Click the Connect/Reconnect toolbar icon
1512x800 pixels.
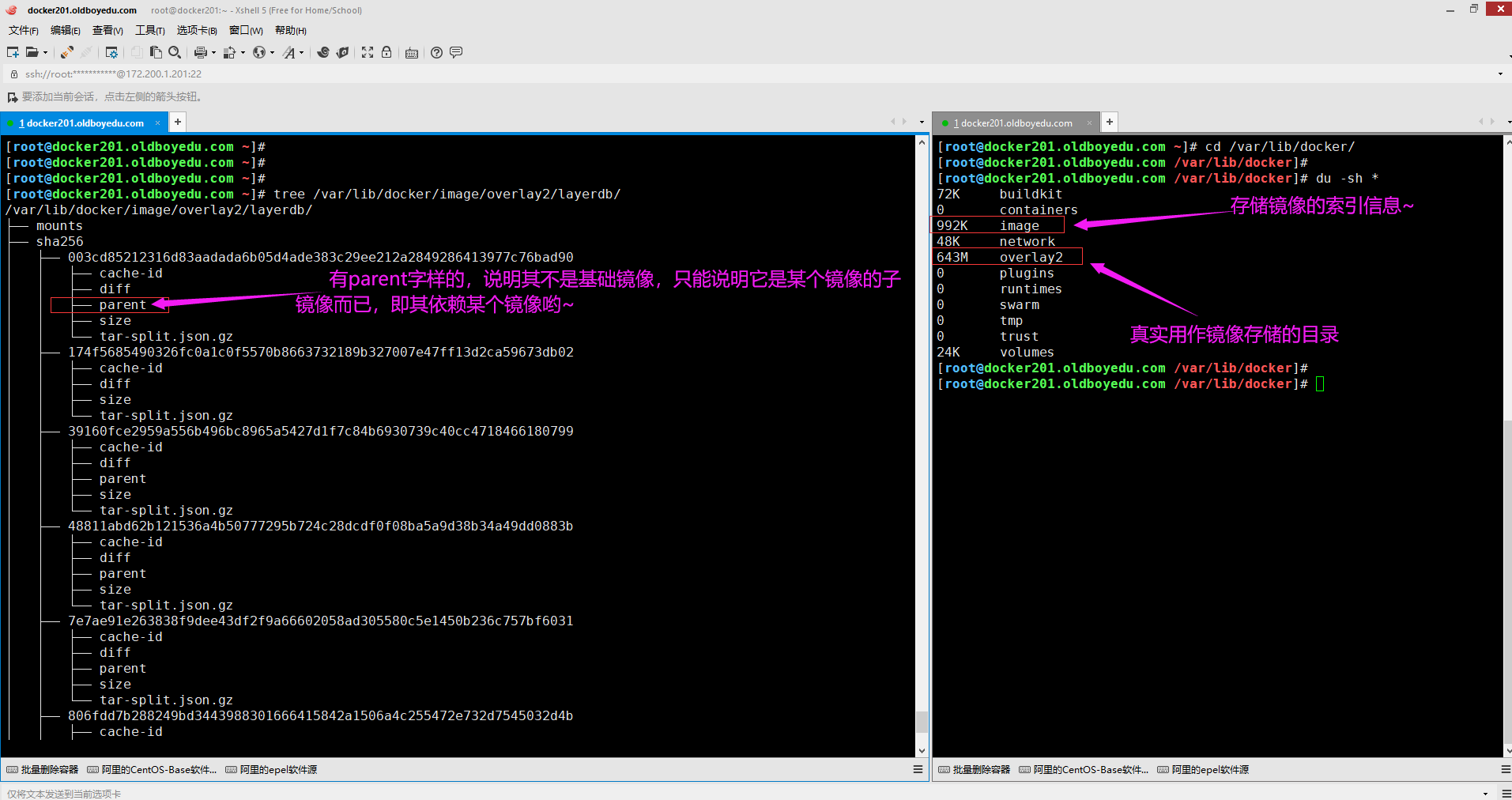67,52
